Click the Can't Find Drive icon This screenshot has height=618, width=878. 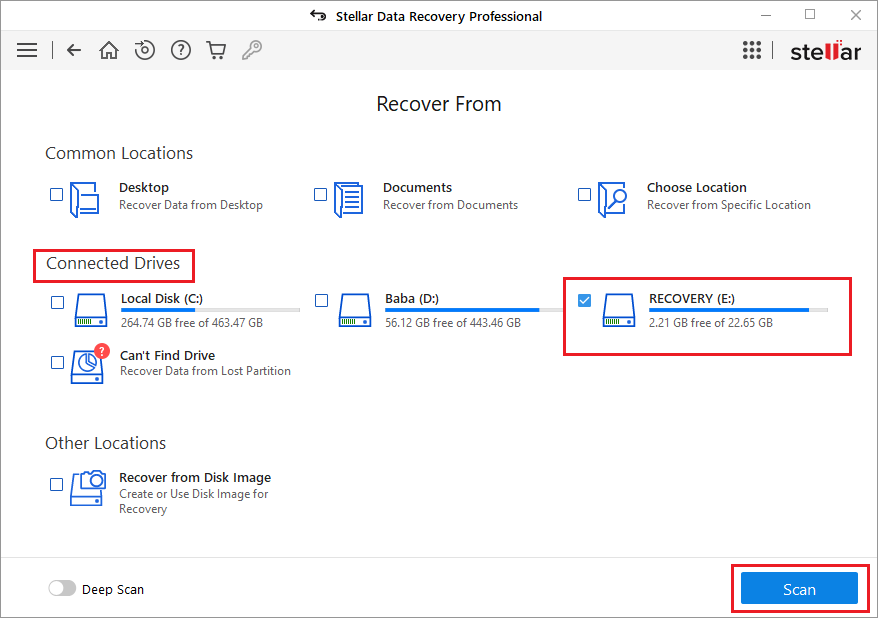[88, 364]
